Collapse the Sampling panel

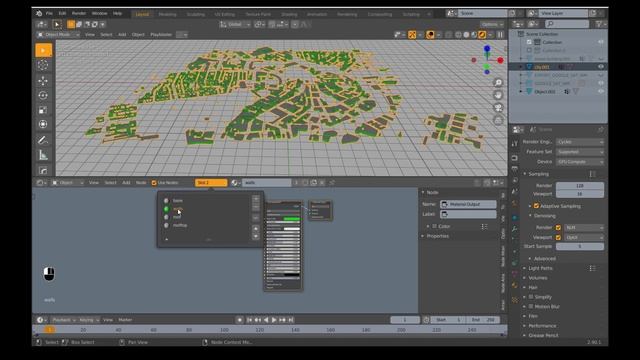(538, 174)
